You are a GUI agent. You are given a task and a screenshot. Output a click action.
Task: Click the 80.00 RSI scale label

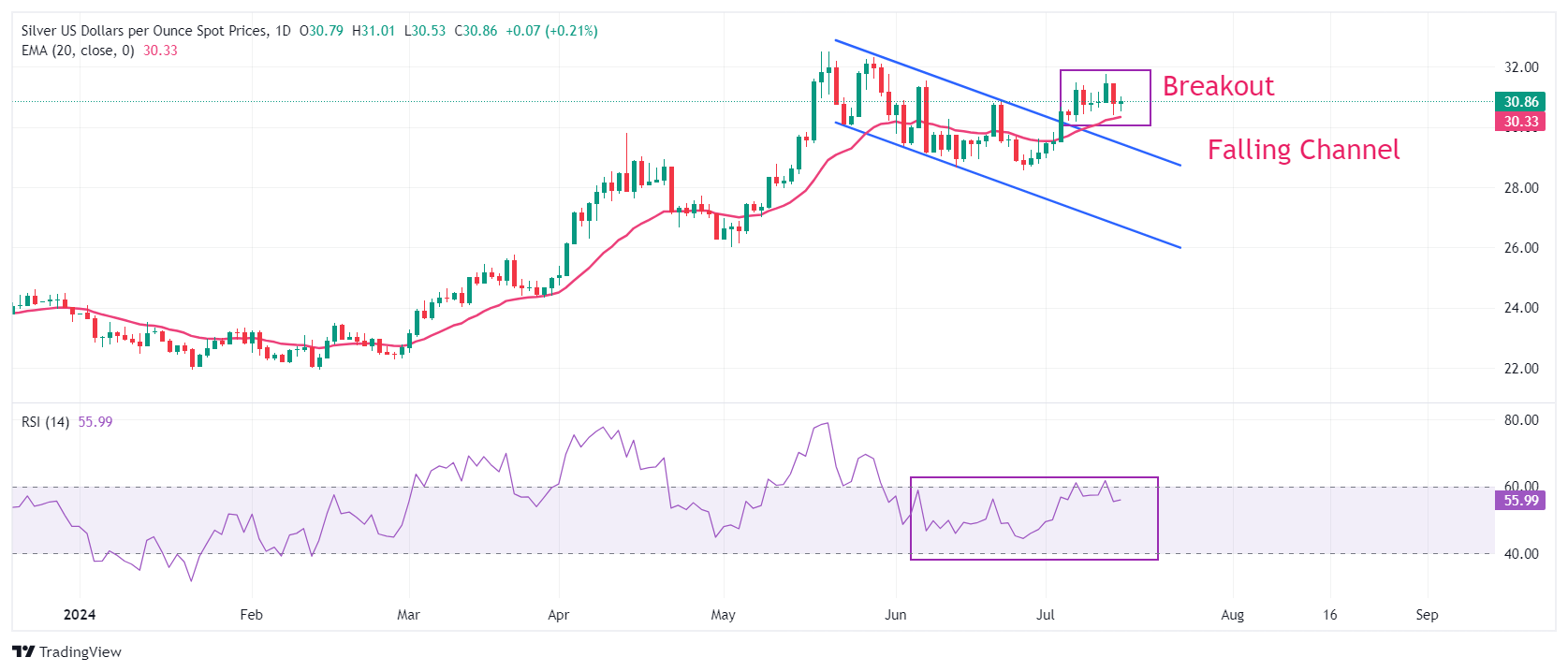(x=1520, y=420)
